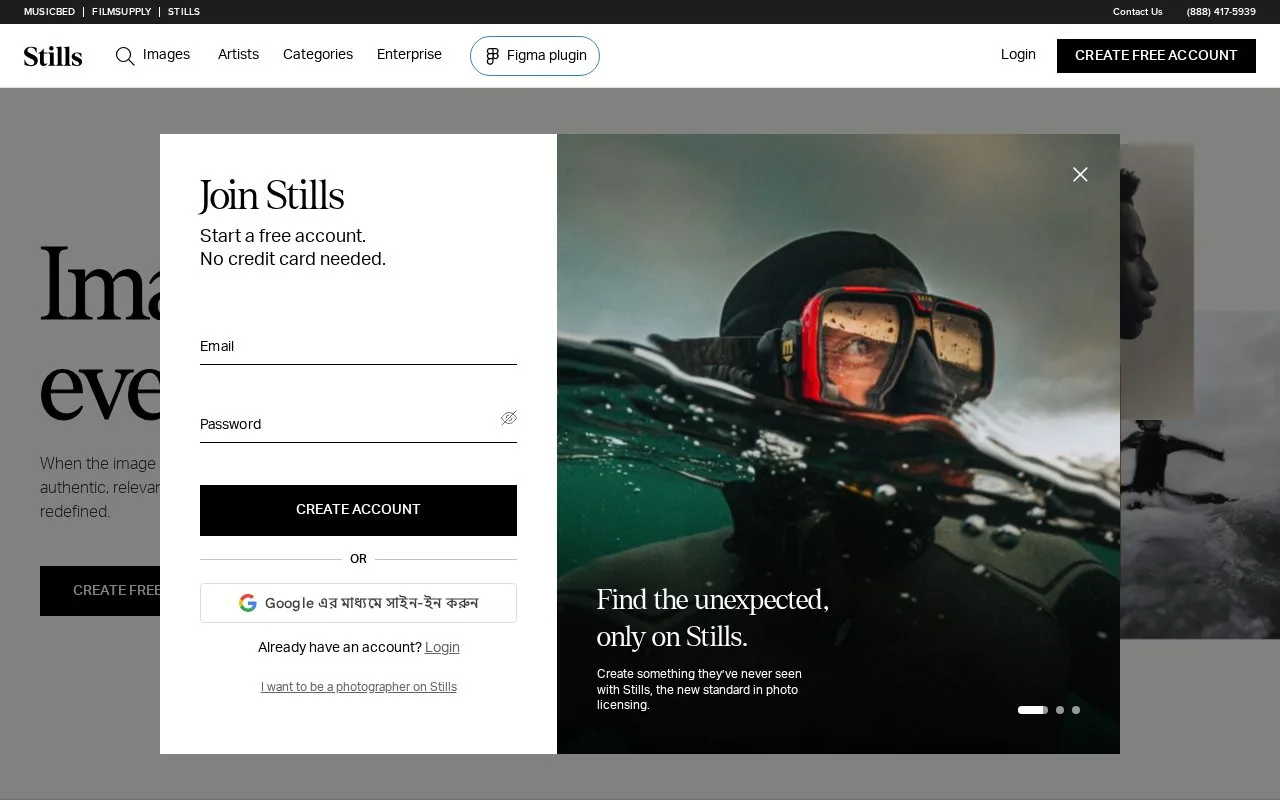The width and height of the screenshot is (1280, 800).
Task: Focus the Password input field
Action: [x=358, y=425]
